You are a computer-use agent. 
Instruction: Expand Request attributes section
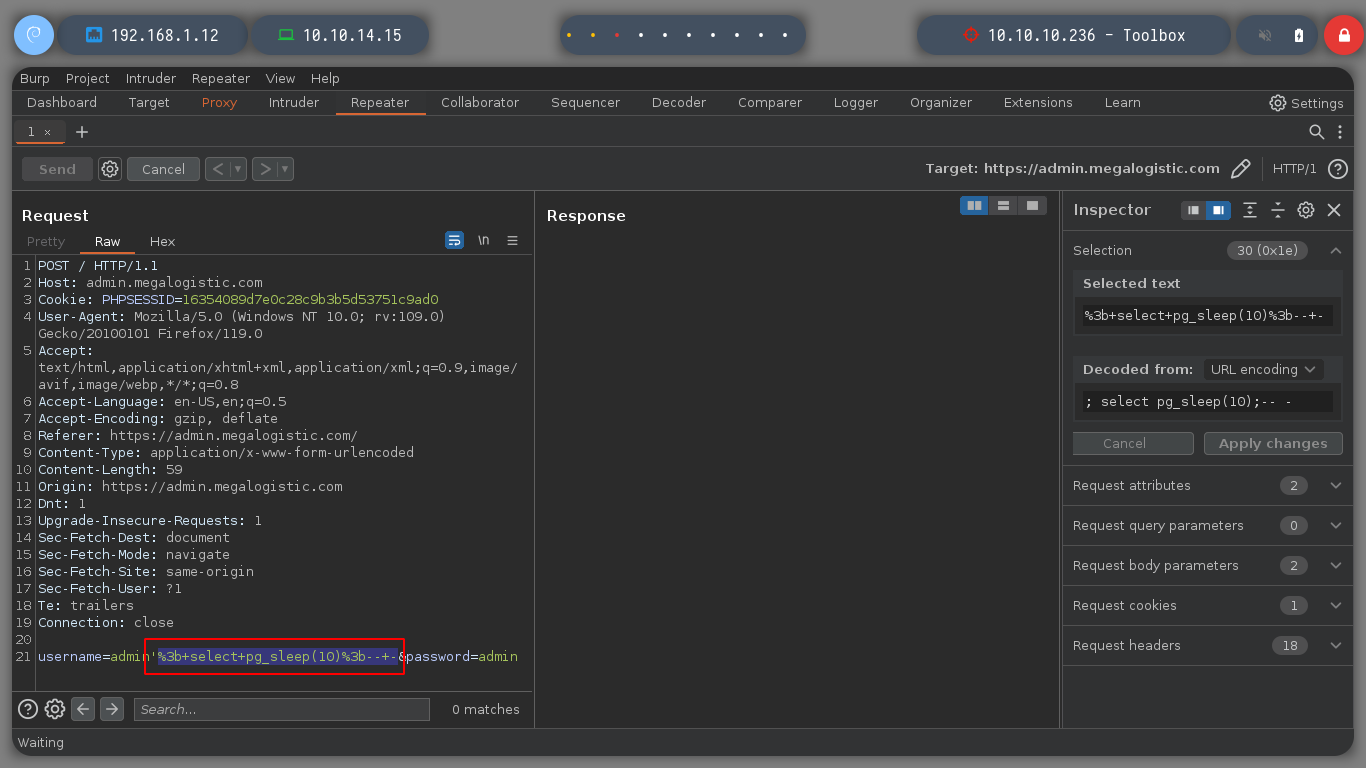point(1336,486)
